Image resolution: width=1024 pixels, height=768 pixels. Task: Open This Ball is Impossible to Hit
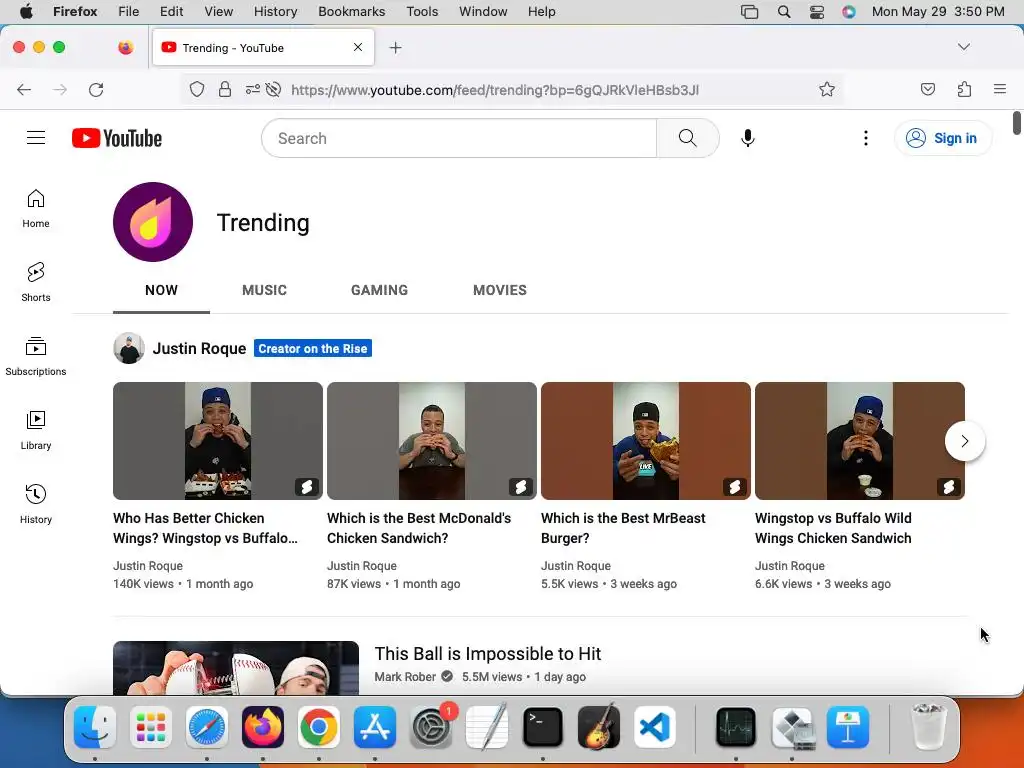[x=488, y=654]
